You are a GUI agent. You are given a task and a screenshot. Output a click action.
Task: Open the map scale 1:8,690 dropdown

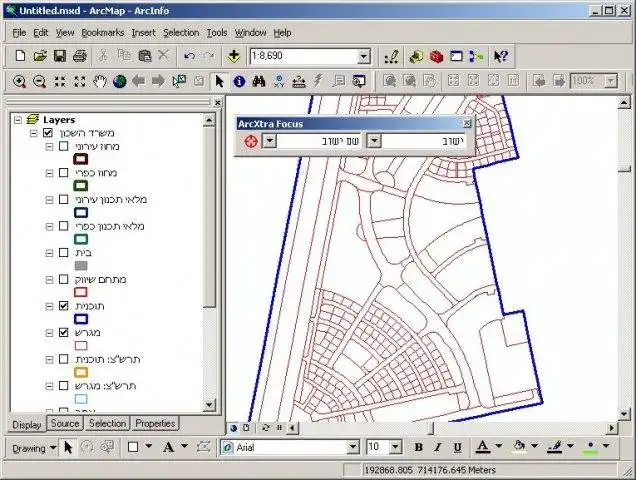pyautogui.click(x=364, y=56)
